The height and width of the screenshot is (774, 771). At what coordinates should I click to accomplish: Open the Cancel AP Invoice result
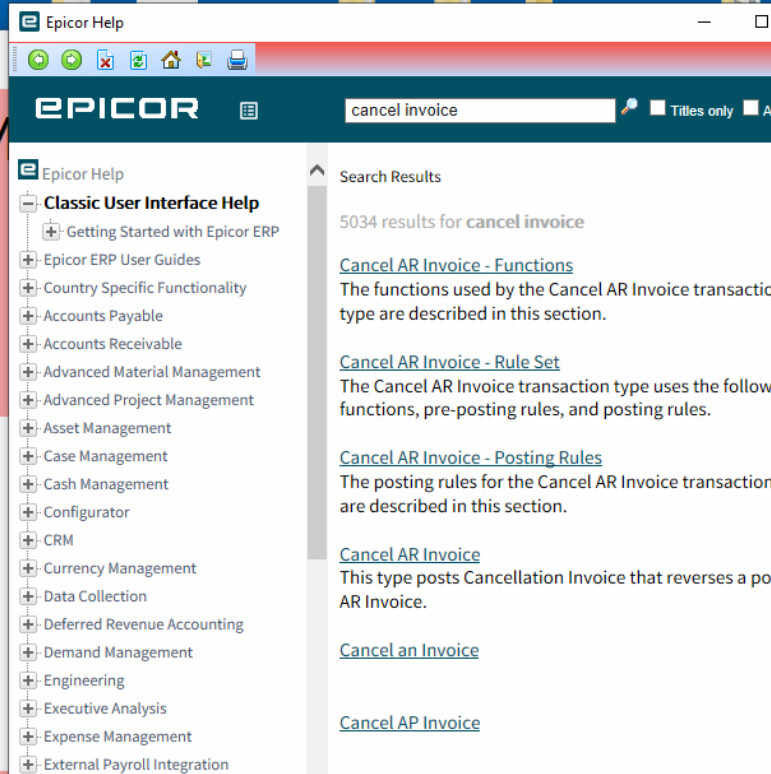(410, 723)
